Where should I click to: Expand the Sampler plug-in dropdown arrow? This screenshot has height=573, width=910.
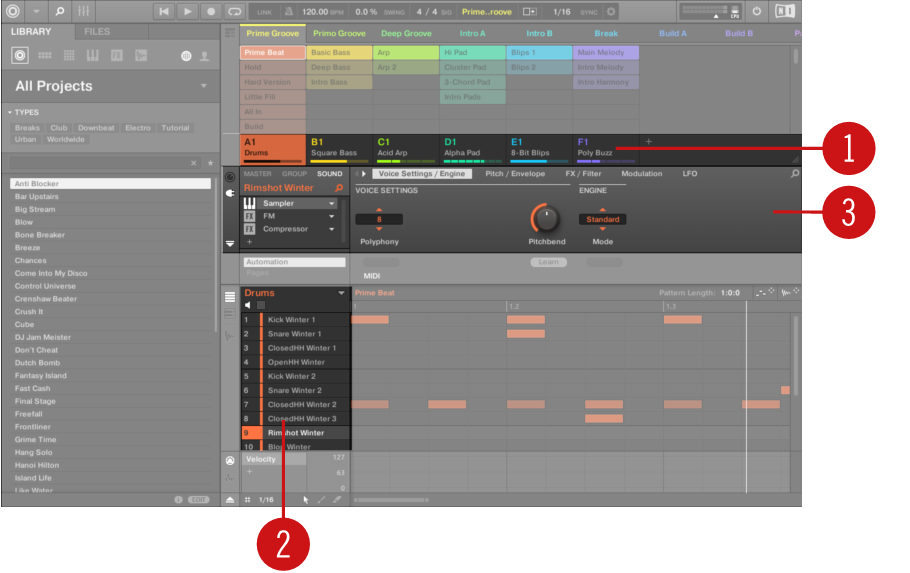[331, 203]
